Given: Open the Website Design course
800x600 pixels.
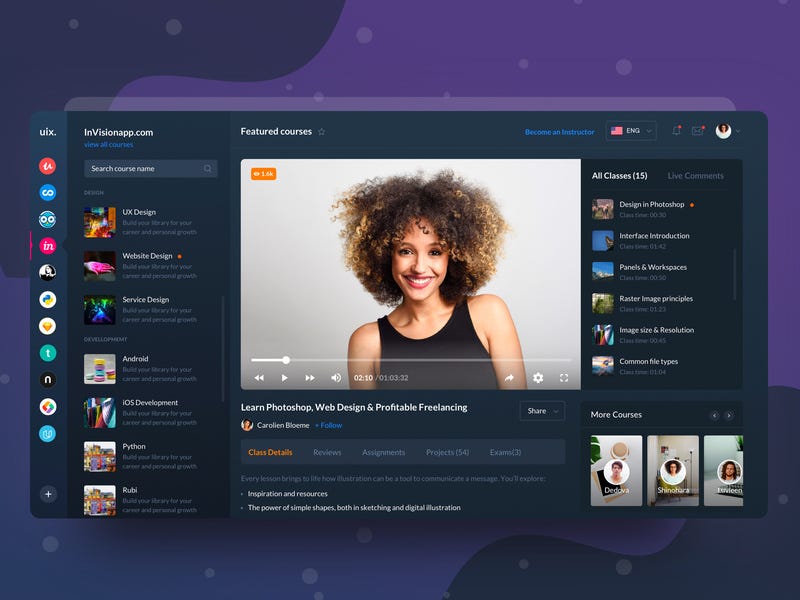Looking at the screenshot, I should (x=140, y=266).
